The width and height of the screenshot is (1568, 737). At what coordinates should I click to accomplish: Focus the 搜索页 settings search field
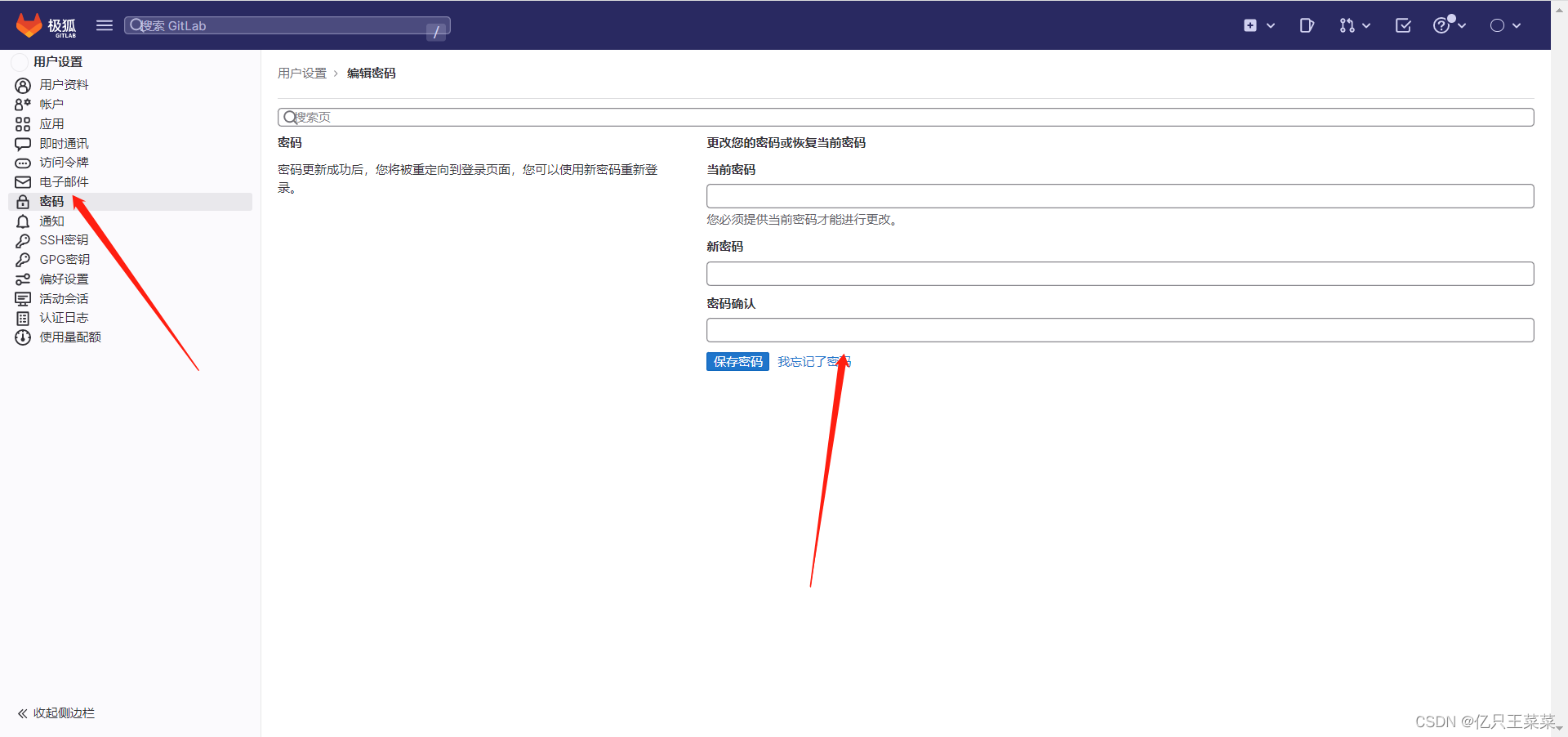click(x=906, y=118)
